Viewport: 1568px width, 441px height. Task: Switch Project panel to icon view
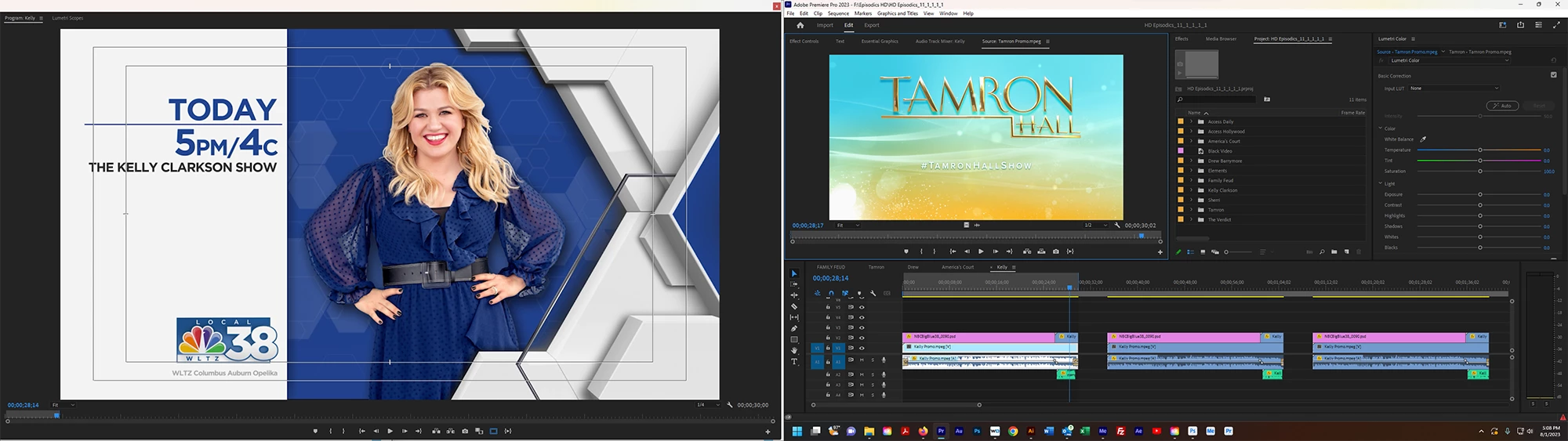pyautogui.click(x=1203, y=252)
